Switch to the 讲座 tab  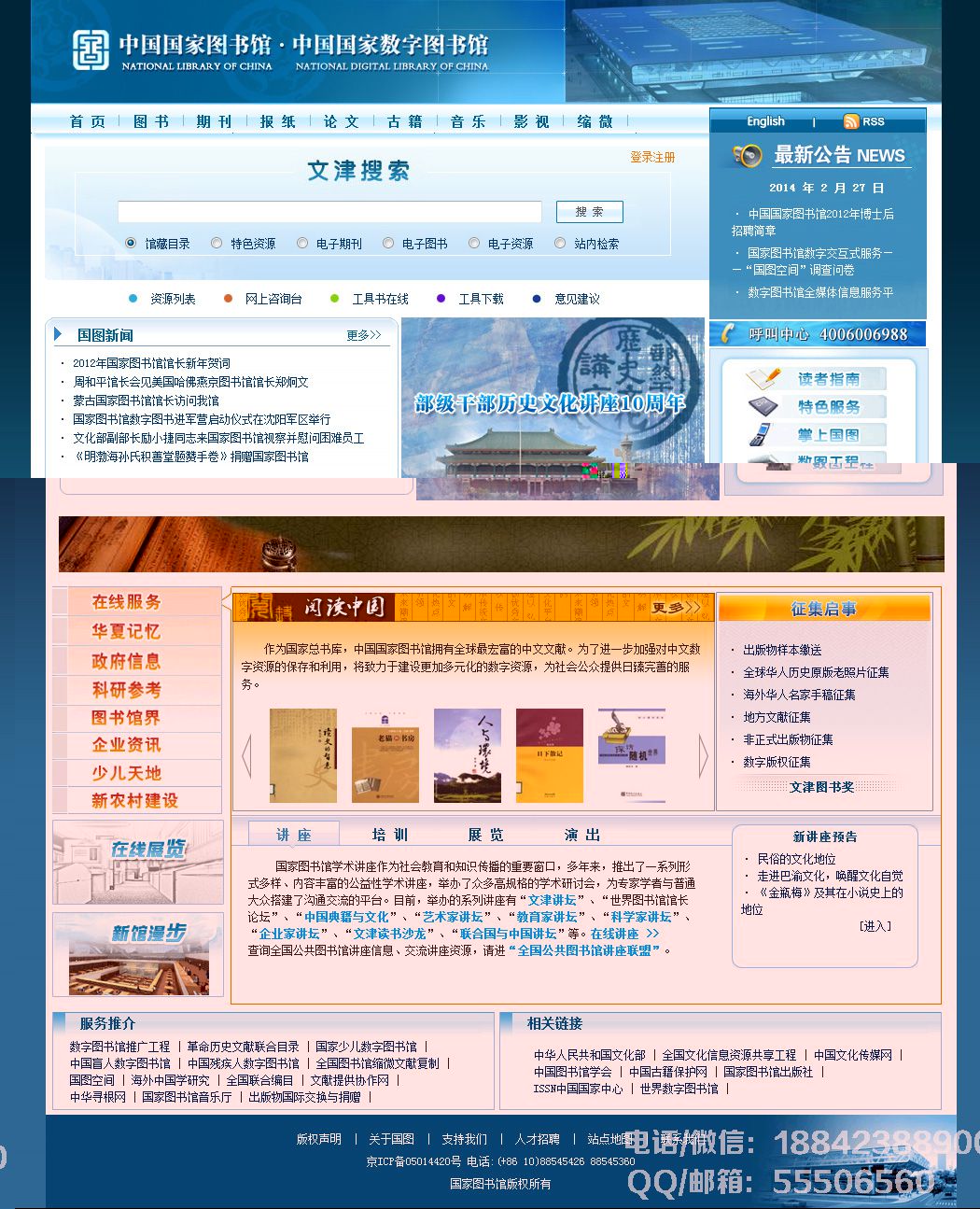coord(294,835)
